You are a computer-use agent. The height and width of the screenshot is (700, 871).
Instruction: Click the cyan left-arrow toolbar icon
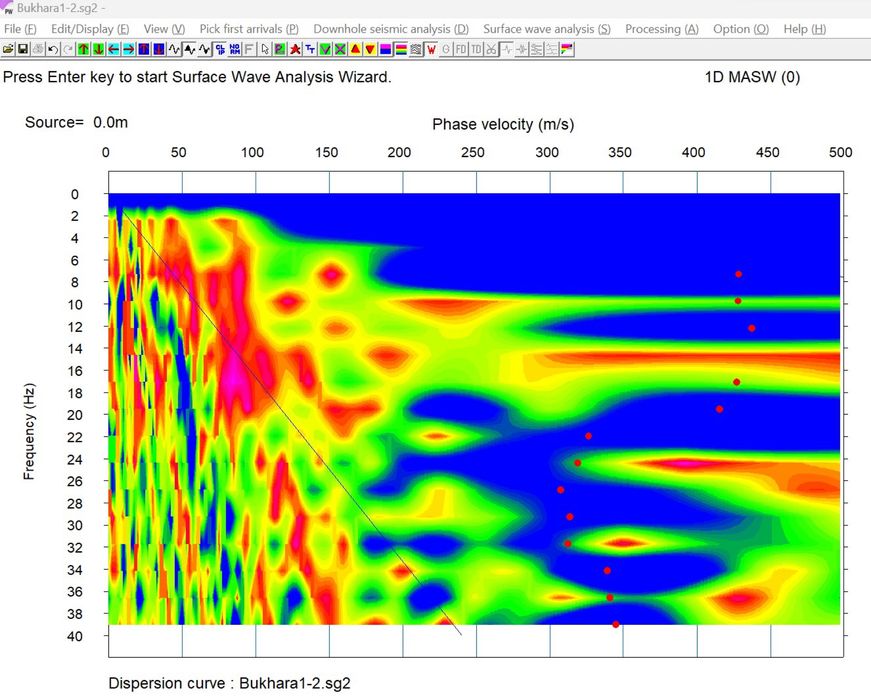[x=113, y=49]
